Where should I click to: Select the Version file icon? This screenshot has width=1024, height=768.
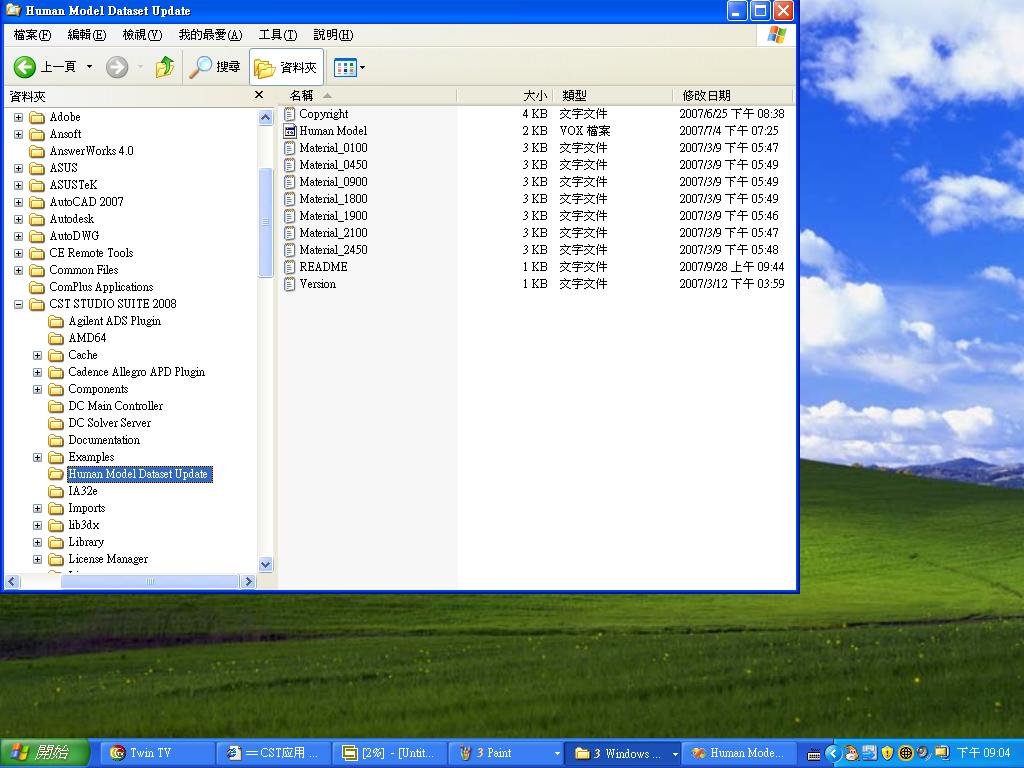point(290,283)
